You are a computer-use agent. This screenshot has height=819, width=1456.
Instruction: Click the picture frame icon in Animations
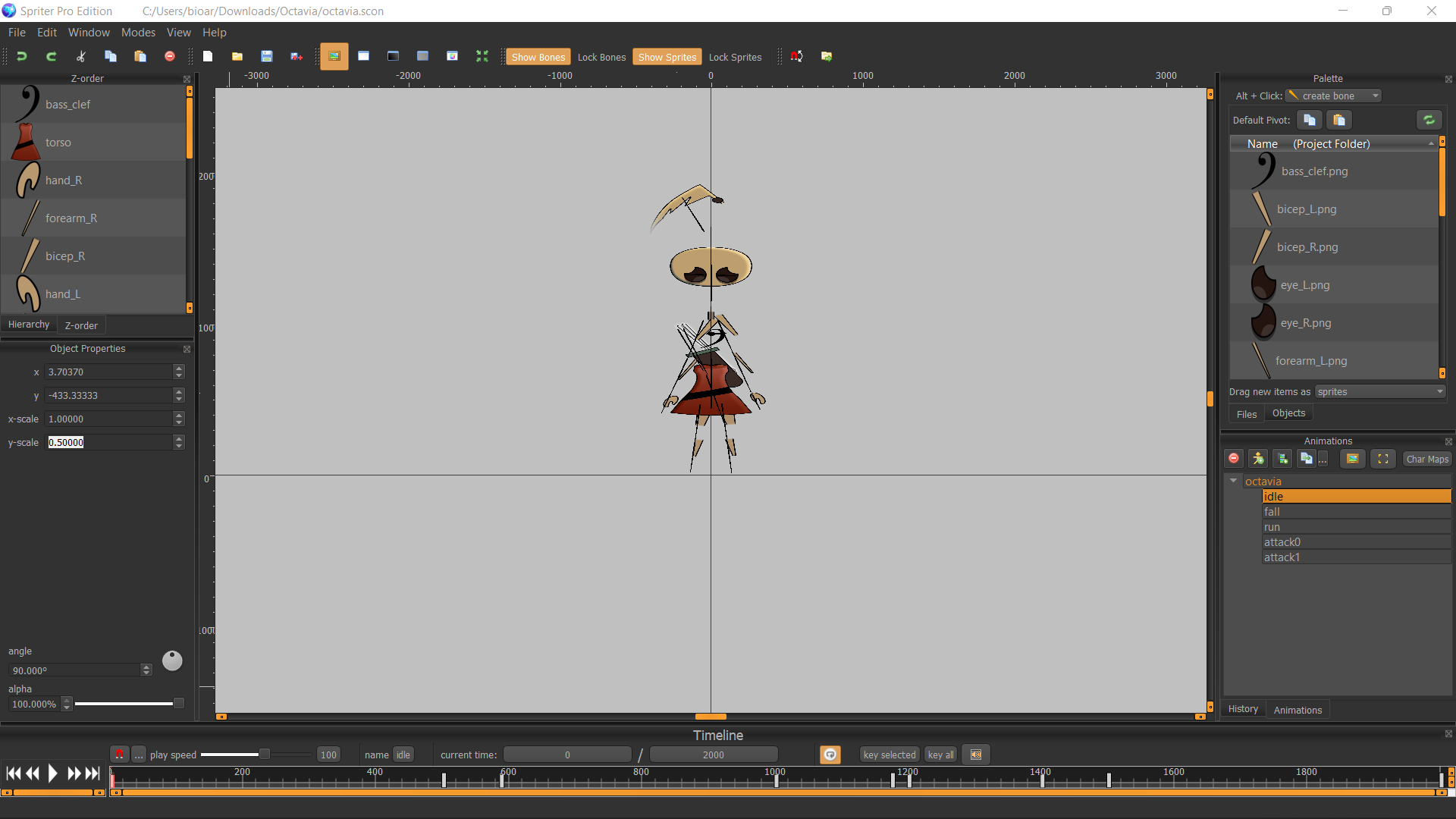pyautogui.click(x=1352, y=459)
